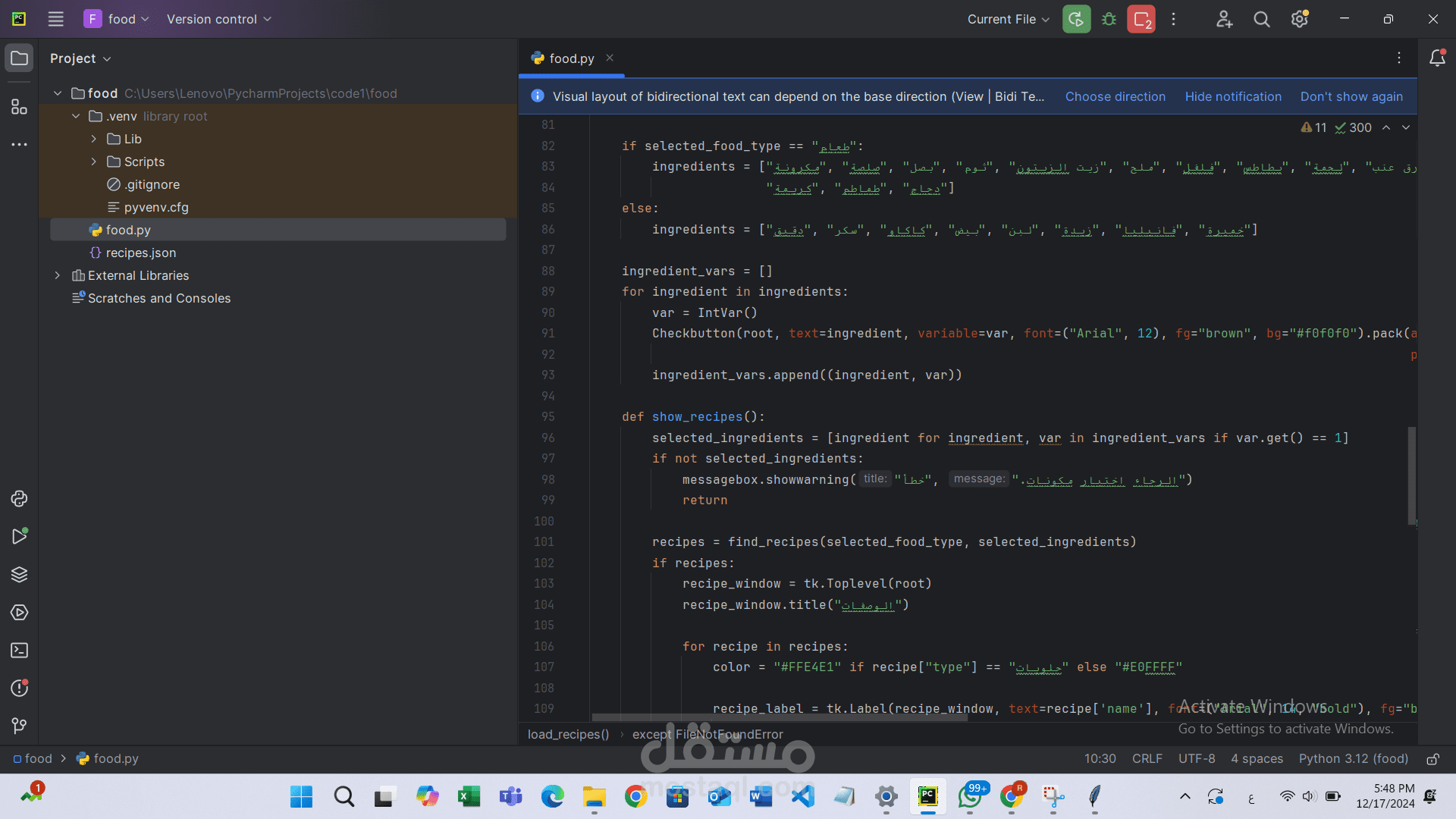Image resolution: width=1456 pixels, height=819 pixels.
Task: Click Don't show again link
Action: coord(1351,96)
